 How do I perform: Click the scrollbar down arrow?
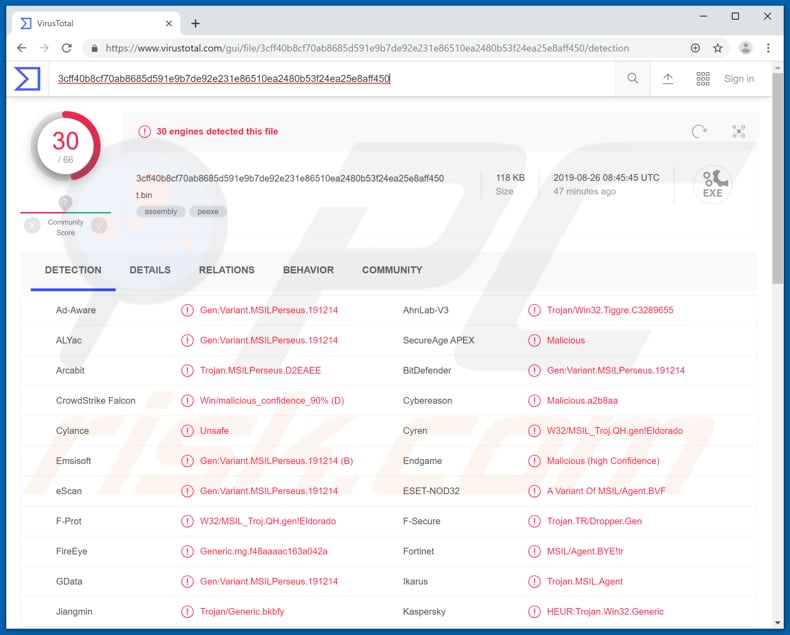point(778,623)
